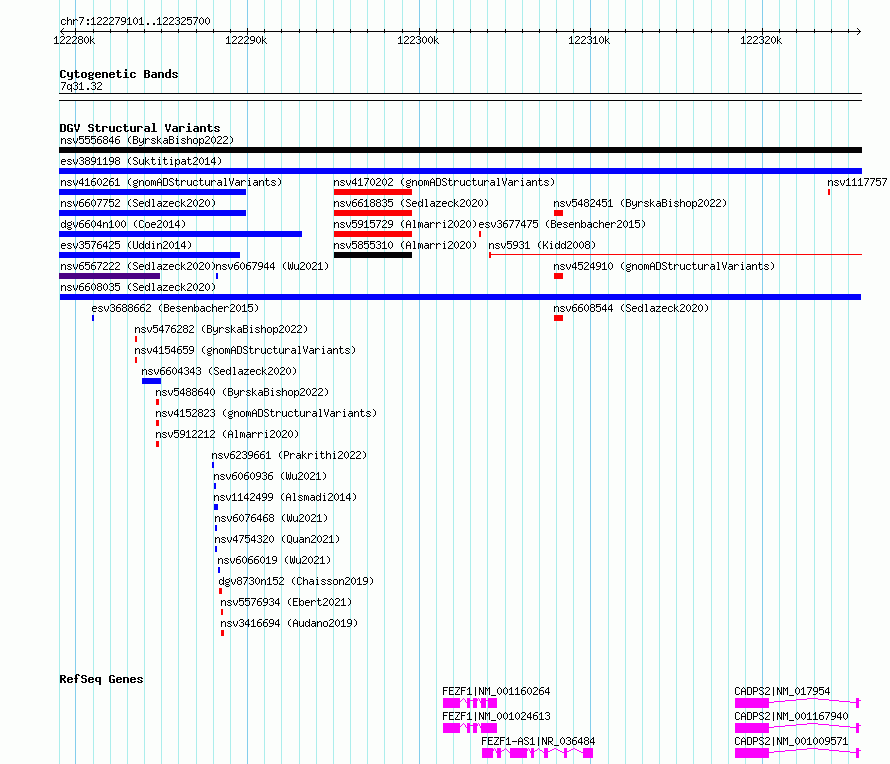Click the chr7:122279101..122325700 coordinate text
The width and height of the screenshot is (890, 764).
click(x=135, y=21)
